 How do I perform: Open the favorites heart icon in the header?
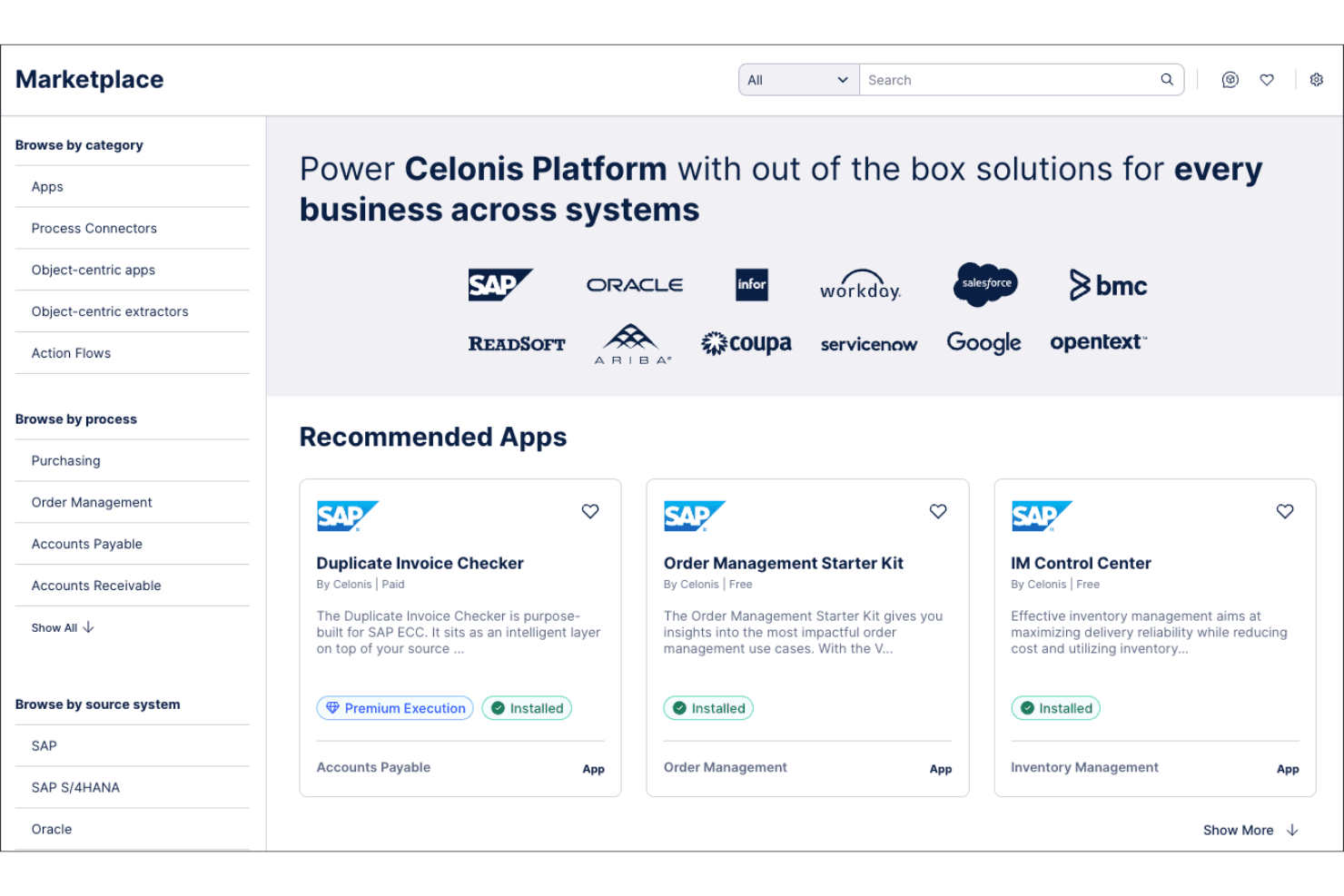click(x=1267, y=80)
